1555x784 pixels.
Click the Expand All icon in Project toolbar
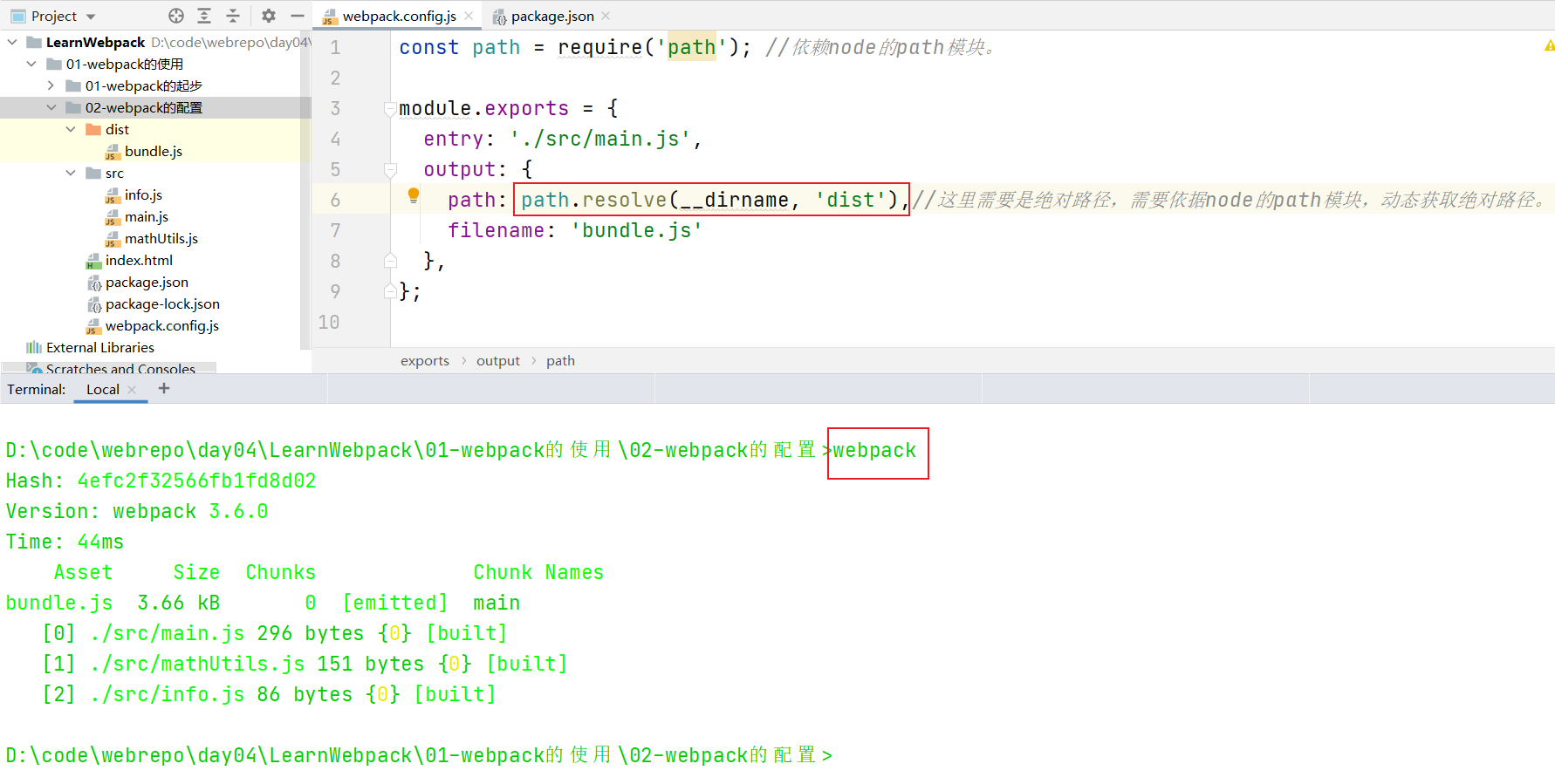click(x=204, y=16)
